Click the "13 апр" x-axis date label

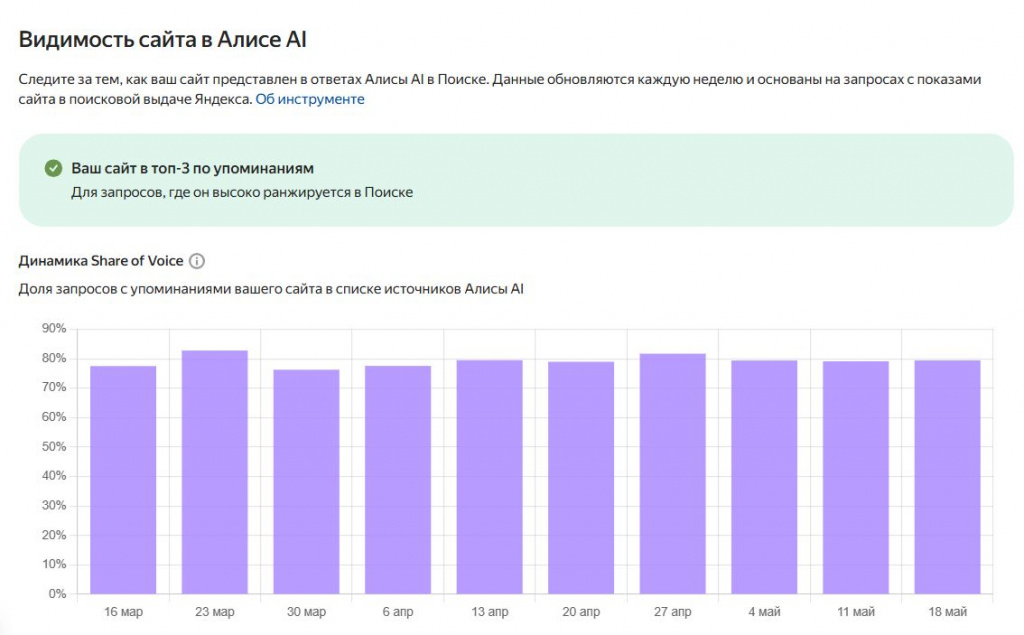[490, 612]
